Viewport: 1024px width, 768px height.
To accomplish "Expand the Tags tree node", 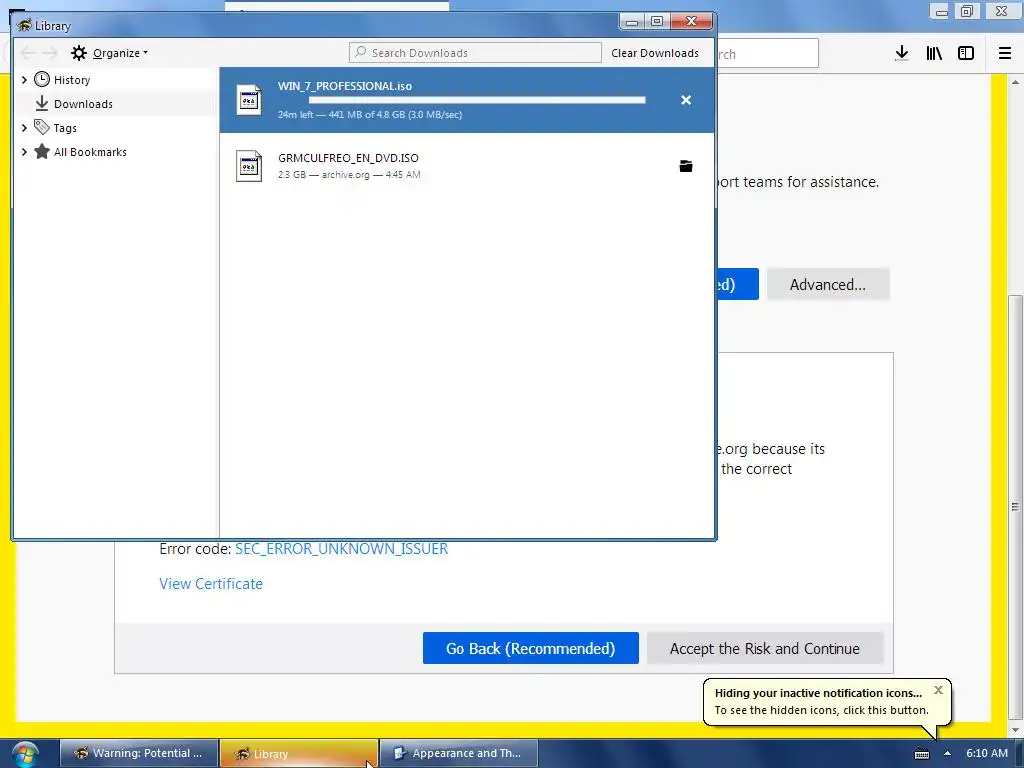I will pyautogui.click(x=24, y=128).
